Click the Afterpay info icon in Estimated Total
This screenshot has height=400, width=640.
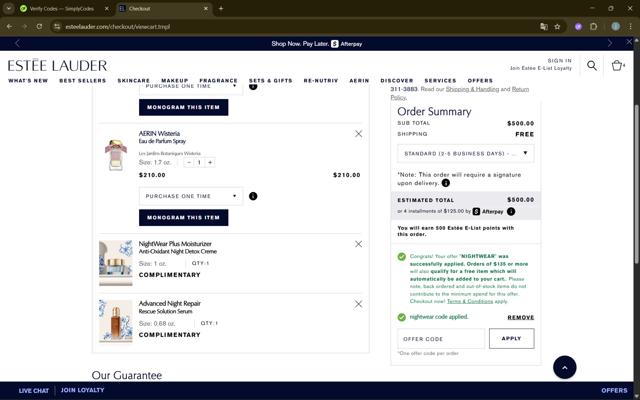pos(511,211)
